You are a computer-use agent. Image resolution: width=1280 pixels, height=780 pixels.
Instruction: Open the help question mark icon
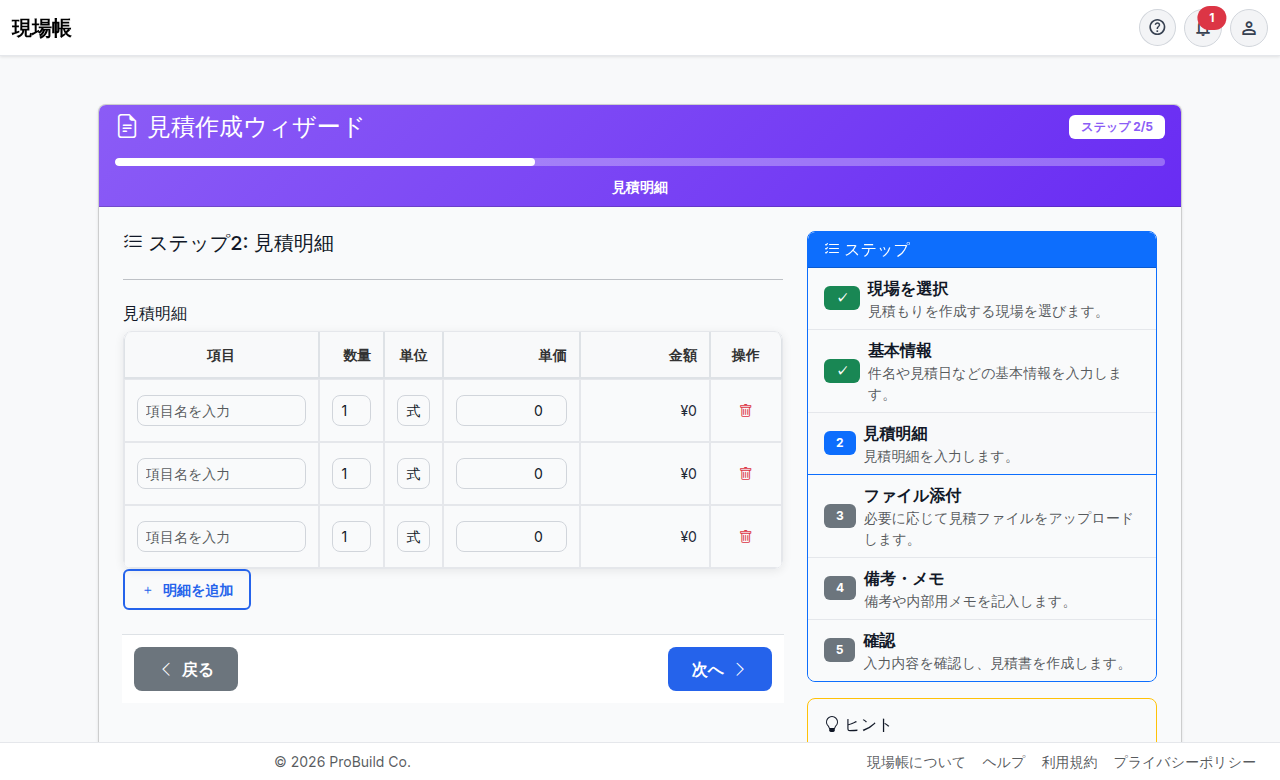(x=1157, y=27)
